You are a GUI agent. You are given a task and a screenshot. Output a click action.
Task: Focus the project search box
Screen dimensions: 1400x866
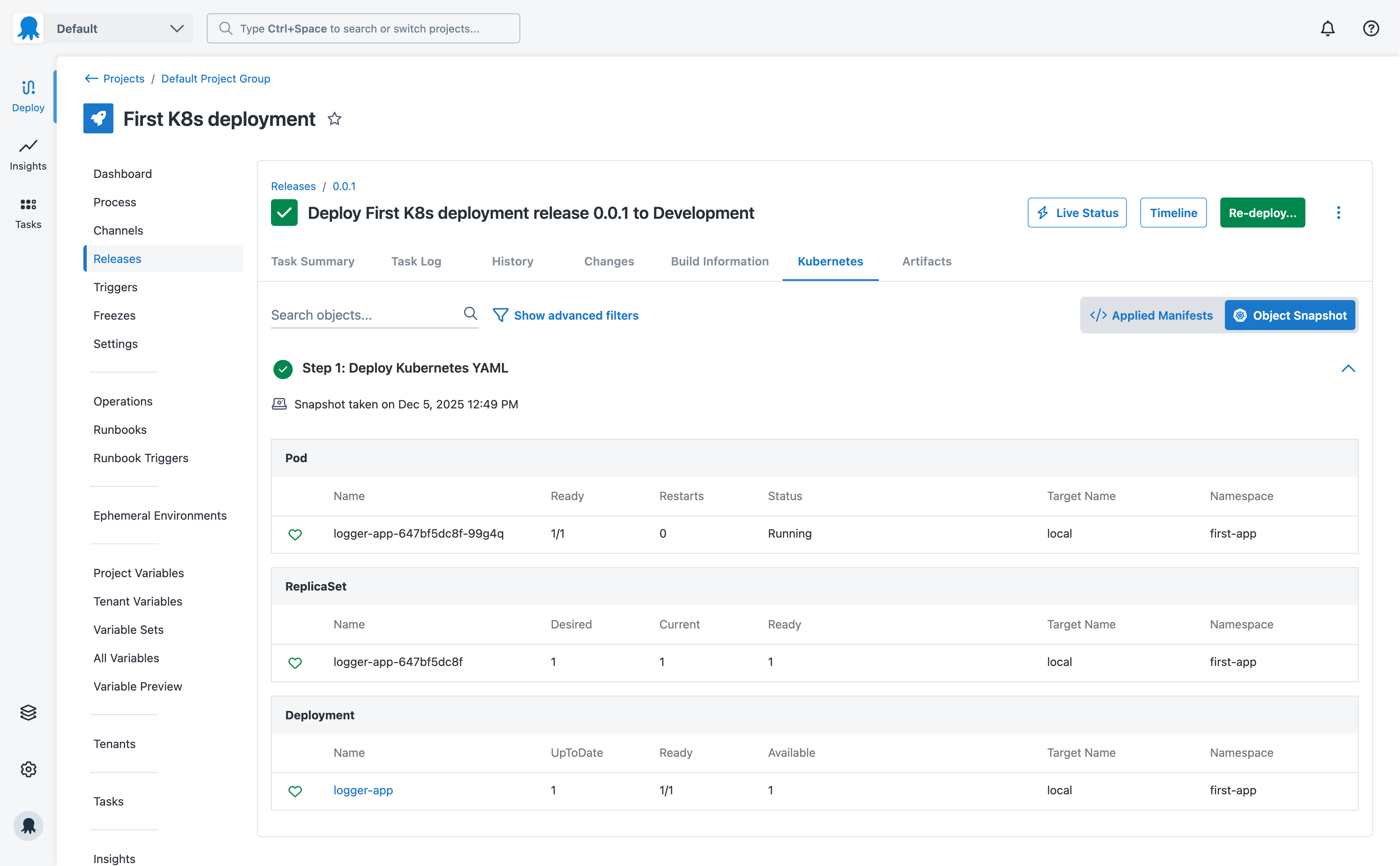point(363,28)
